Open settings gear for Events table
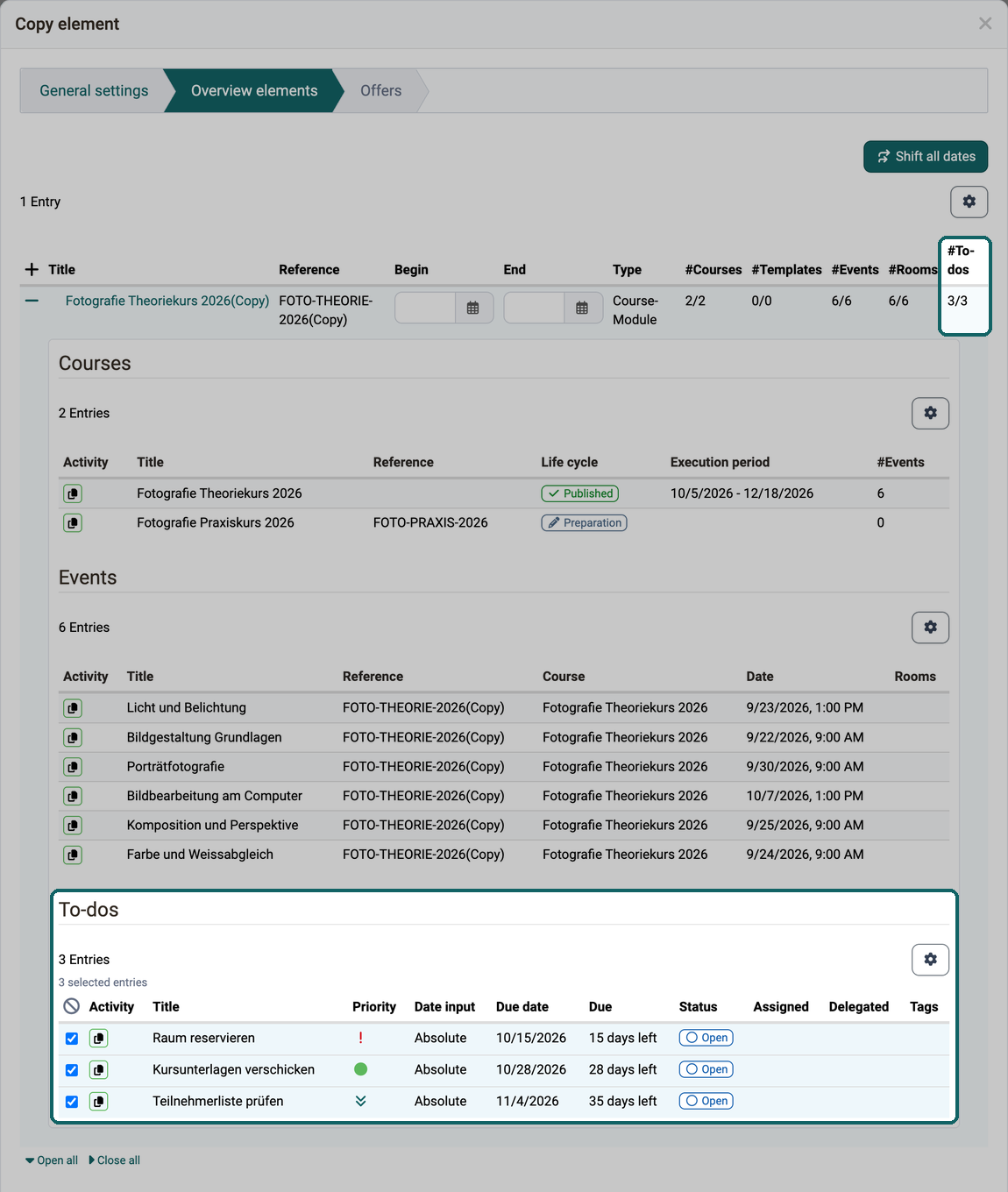This screenshot has width=1008, height=1192. (x=930, y=628)
